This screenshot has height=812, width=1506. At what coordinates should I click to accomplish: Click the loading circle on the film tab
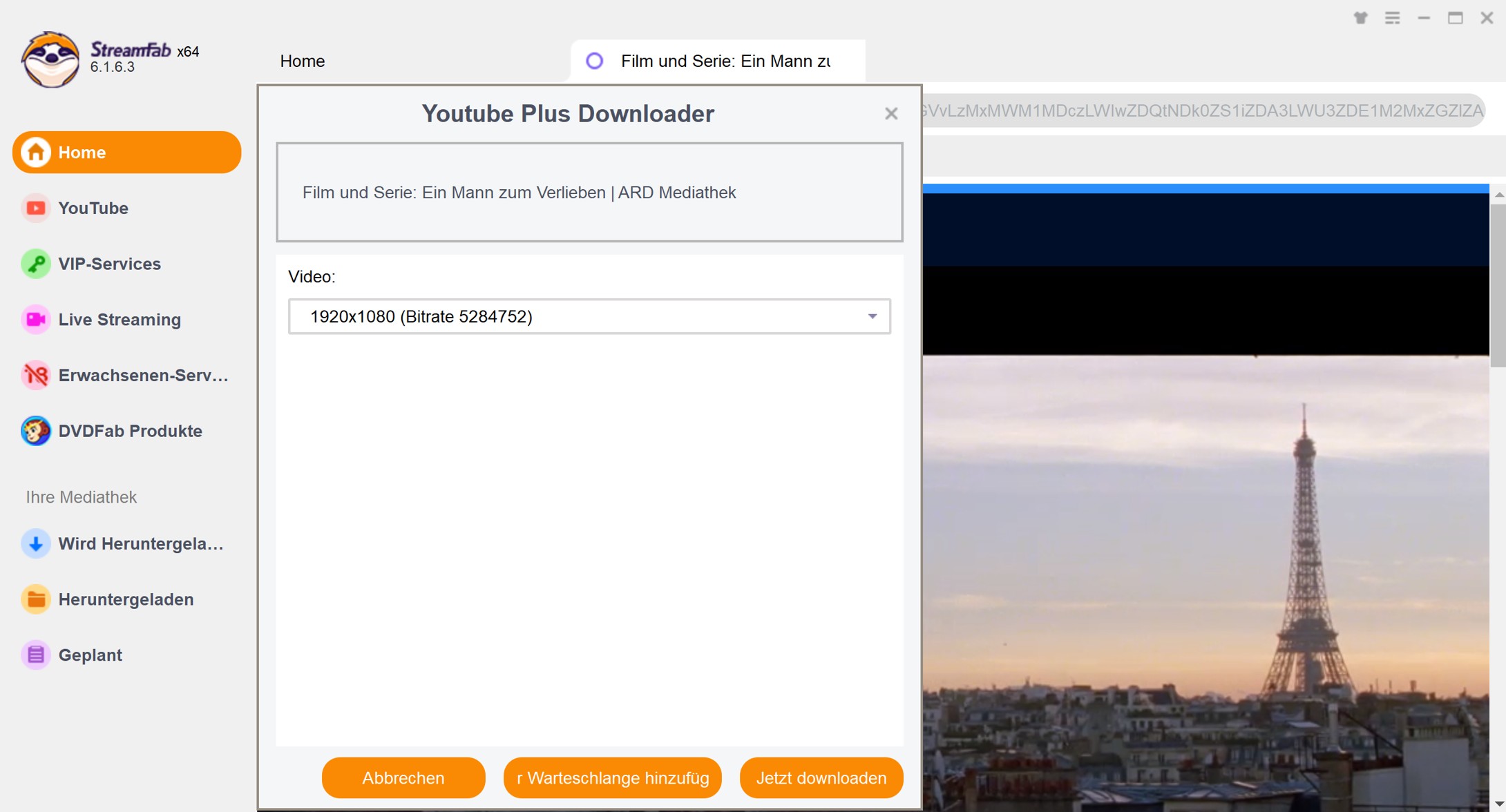pos(594,61)
